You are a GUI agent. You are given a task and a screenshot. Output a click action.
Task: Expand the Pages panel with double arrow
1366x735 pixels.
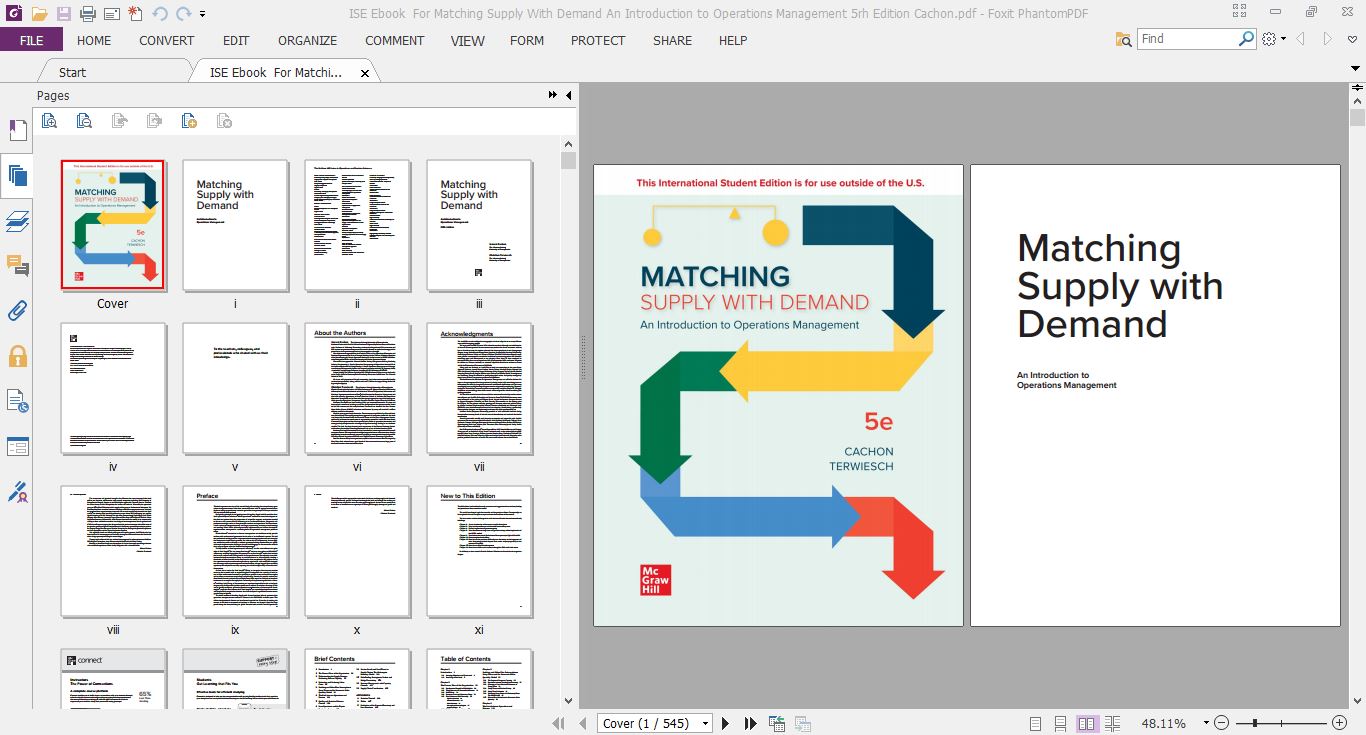[553, 95]
